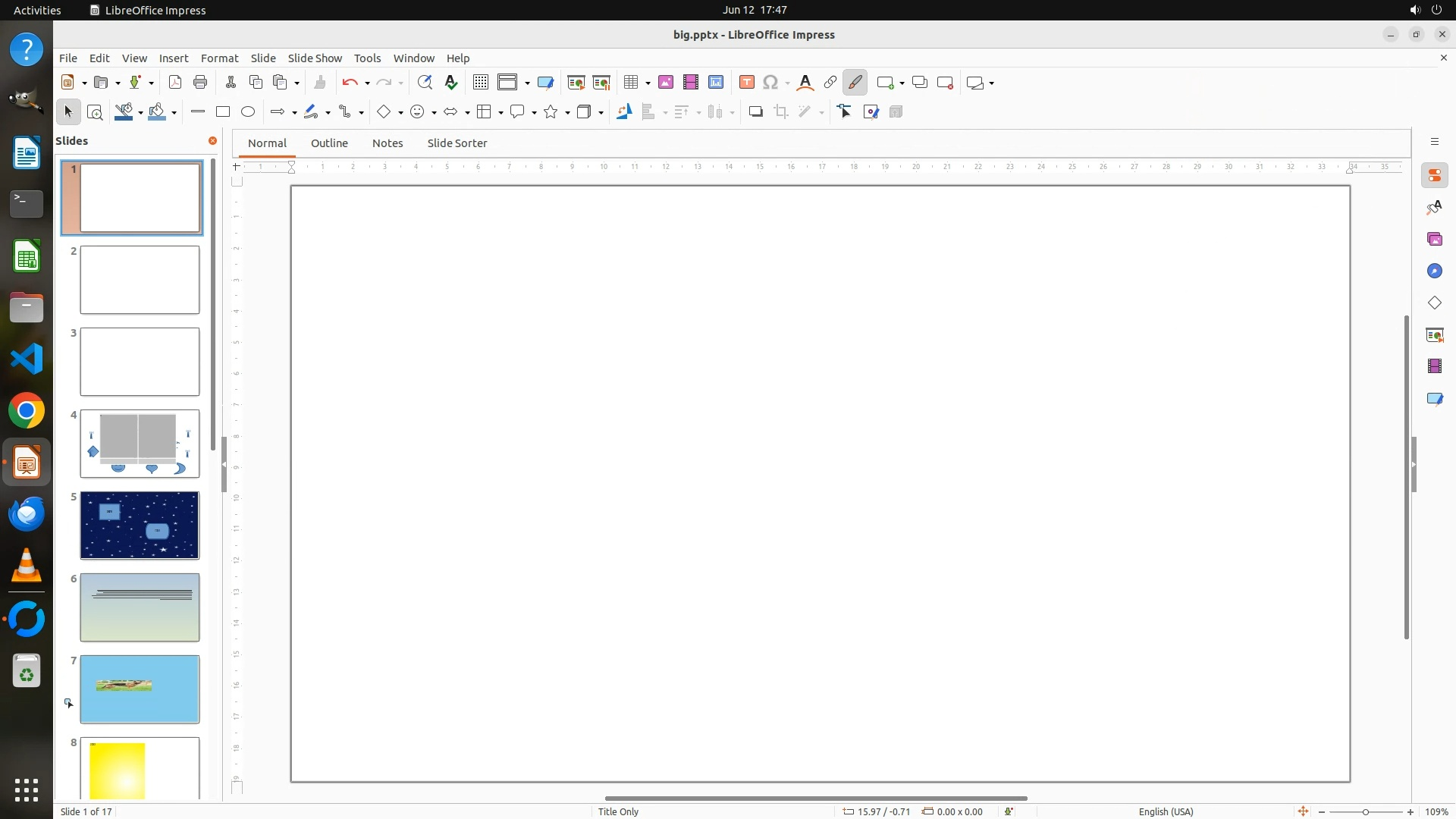Close the Slides panel

[x=212, y=141]
